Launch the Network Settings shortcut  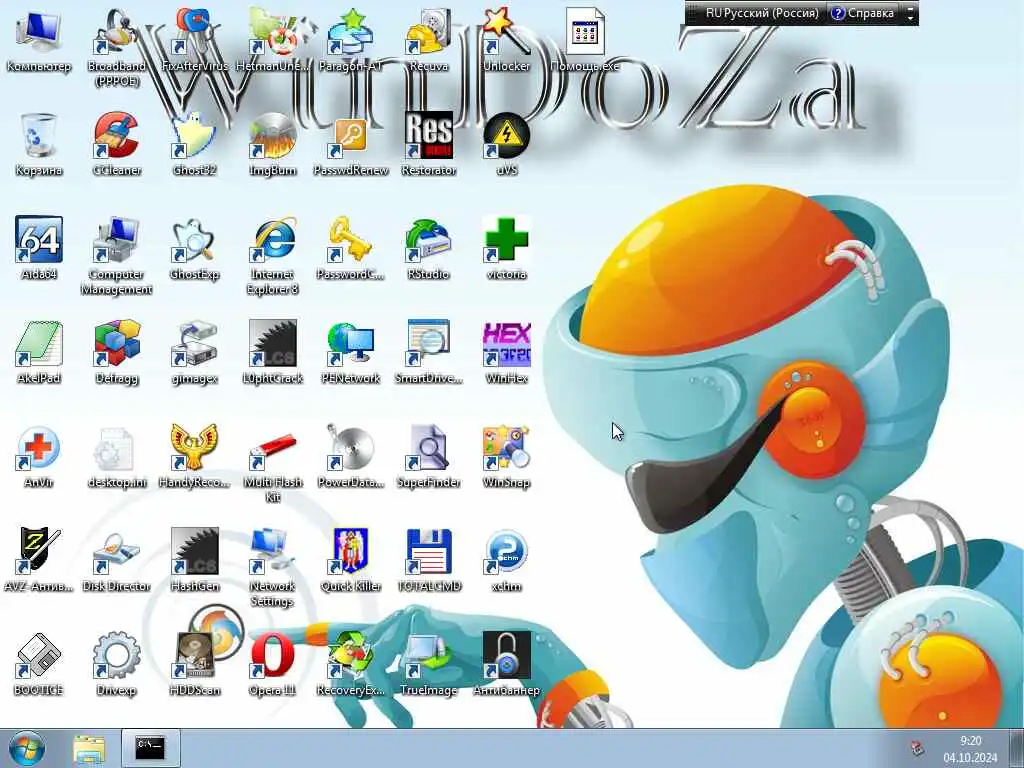(x=272, y=568)
